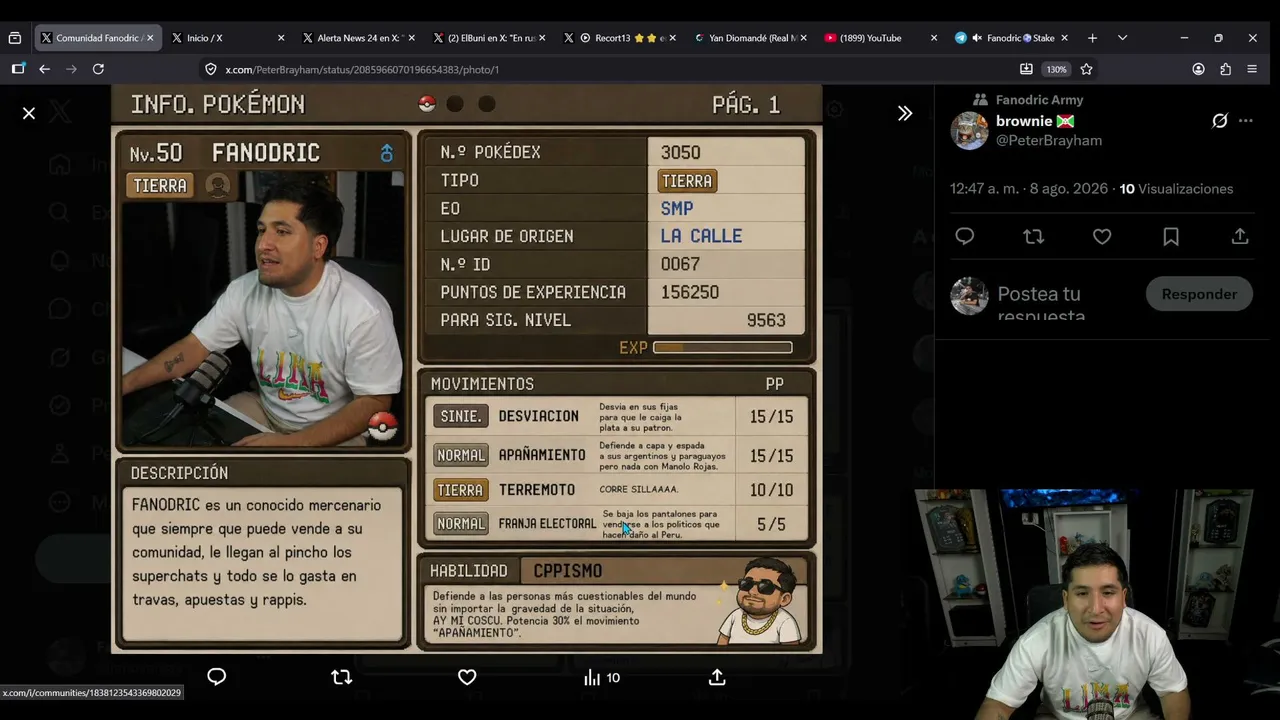Open Grok icon next to brownie's name
1280x720 pixels.
coord(1220,121)
